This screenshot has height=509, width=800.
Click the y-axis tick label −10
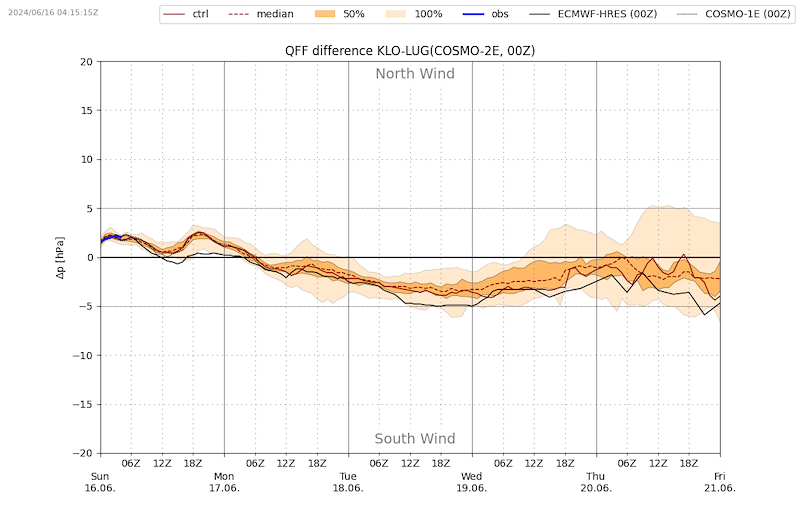pos(84,355)
